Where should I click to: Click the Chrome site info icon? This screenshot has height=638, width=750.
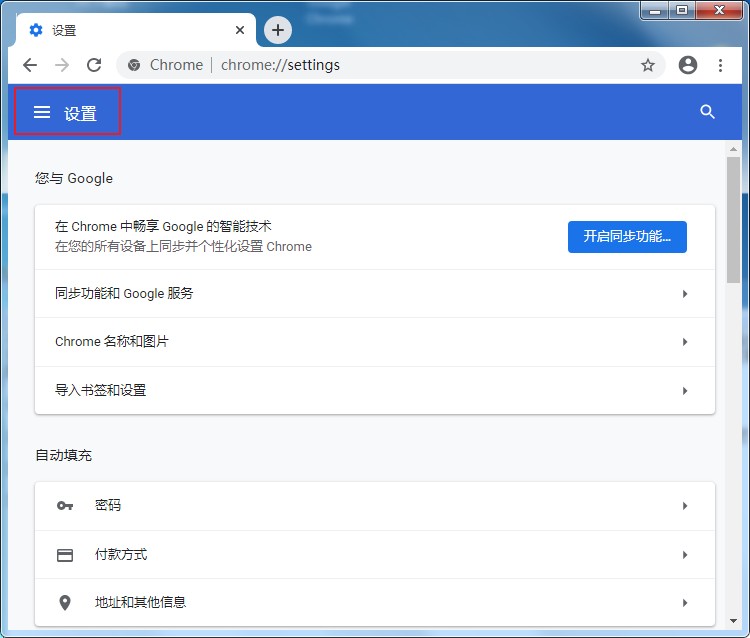[134, 65]
